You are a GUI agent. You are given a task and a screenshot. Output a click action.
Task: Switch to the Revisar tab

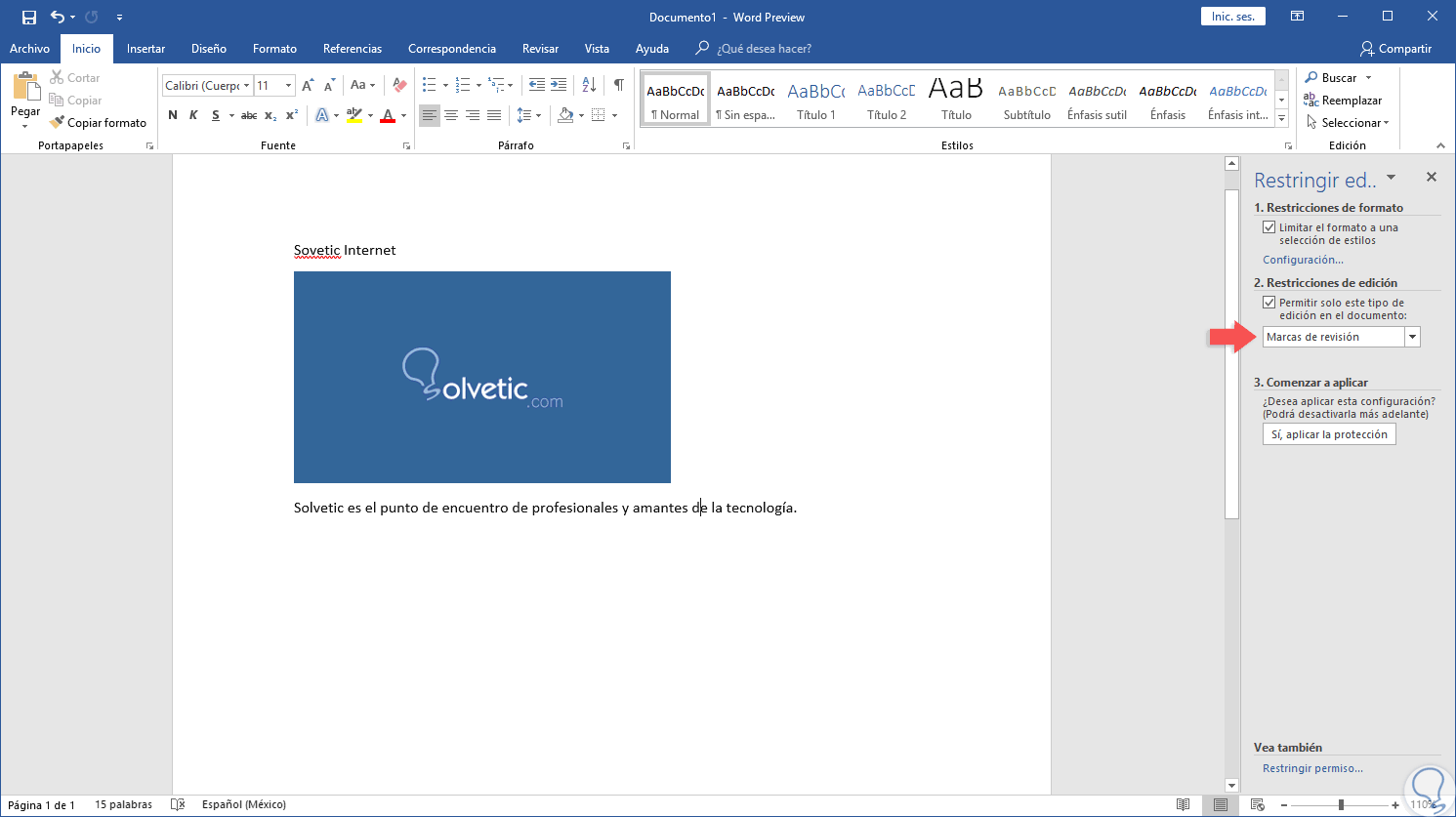point(540,49)
